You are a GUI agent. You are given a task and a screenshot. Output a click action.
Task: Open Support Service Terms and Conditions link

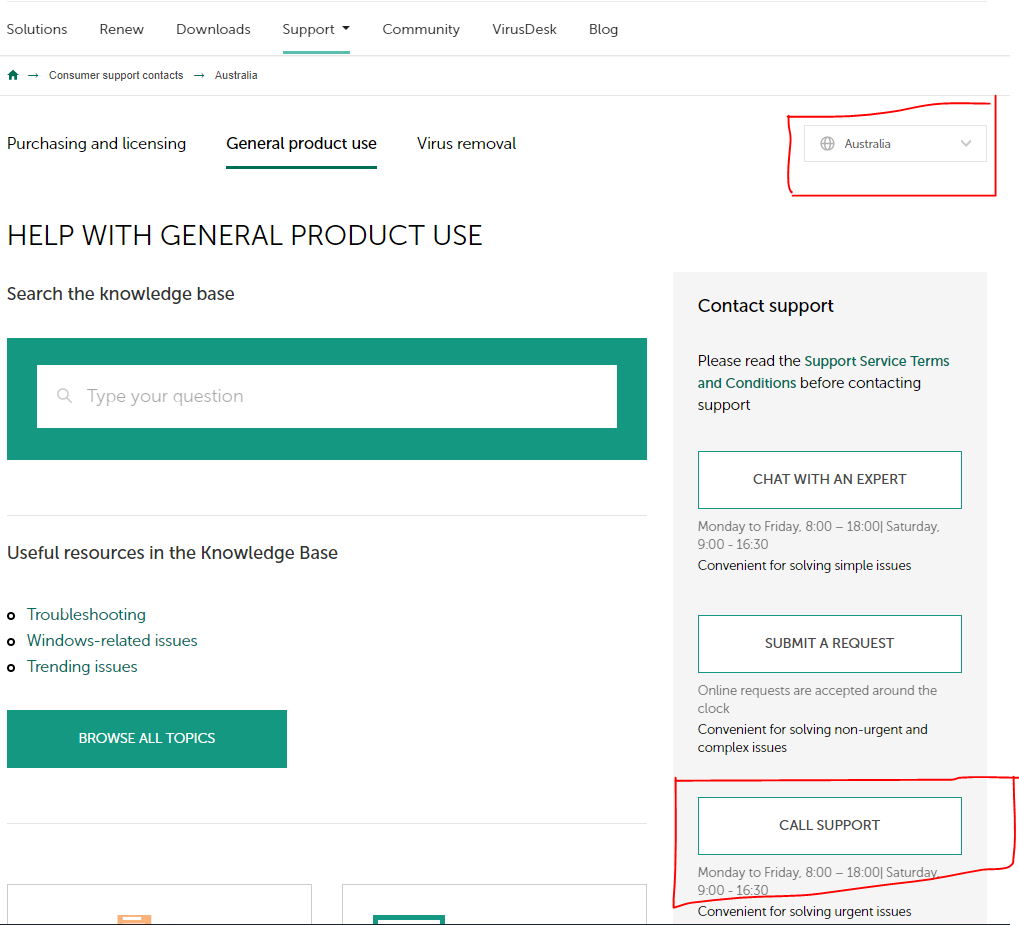(823, 372)
